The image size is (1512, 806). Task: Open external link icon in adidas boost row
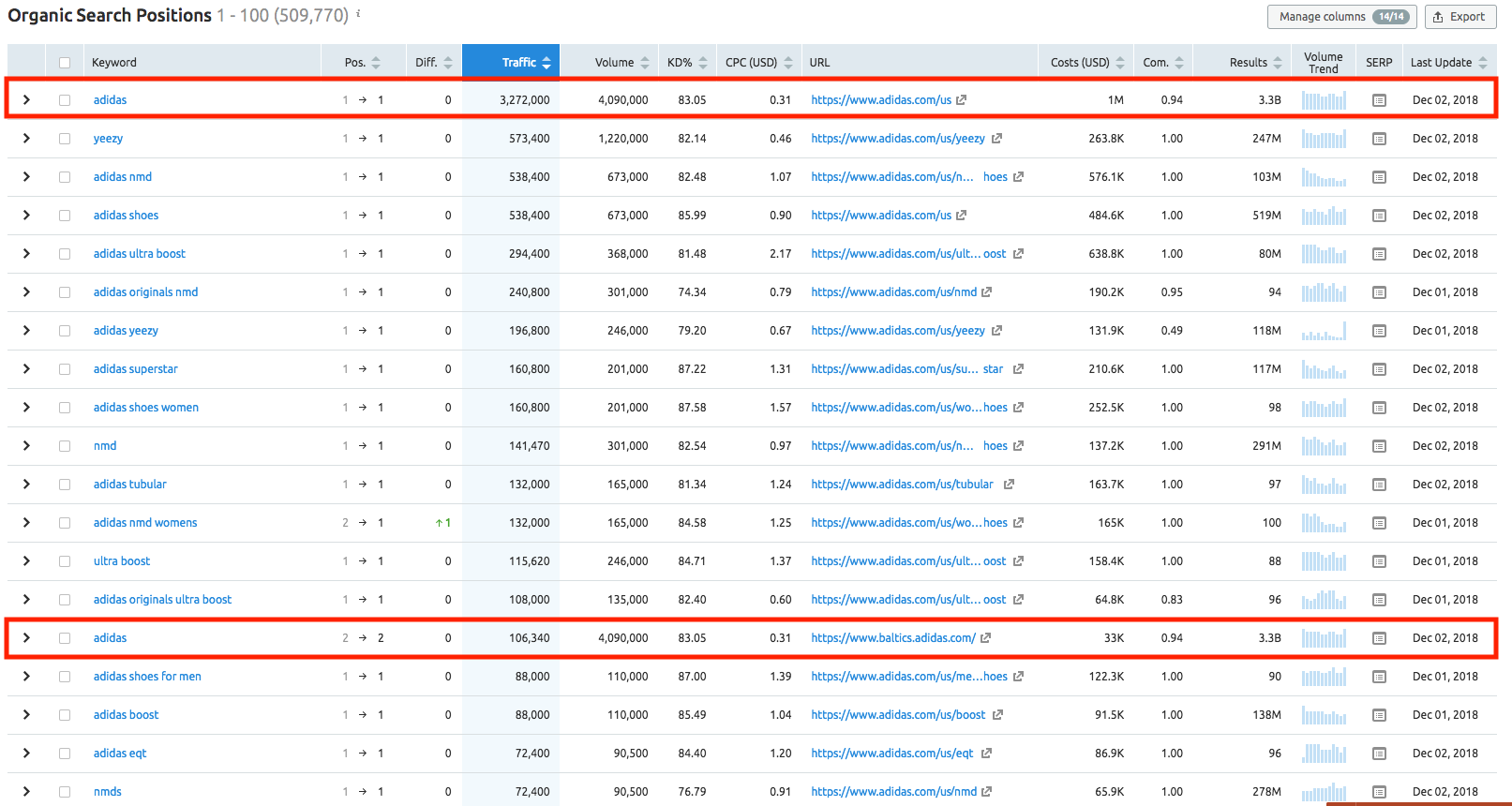click(x=997, y=714)
